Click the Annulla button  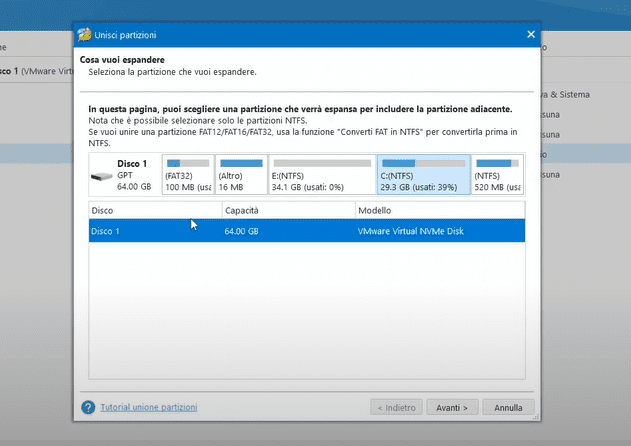[508, 408]
